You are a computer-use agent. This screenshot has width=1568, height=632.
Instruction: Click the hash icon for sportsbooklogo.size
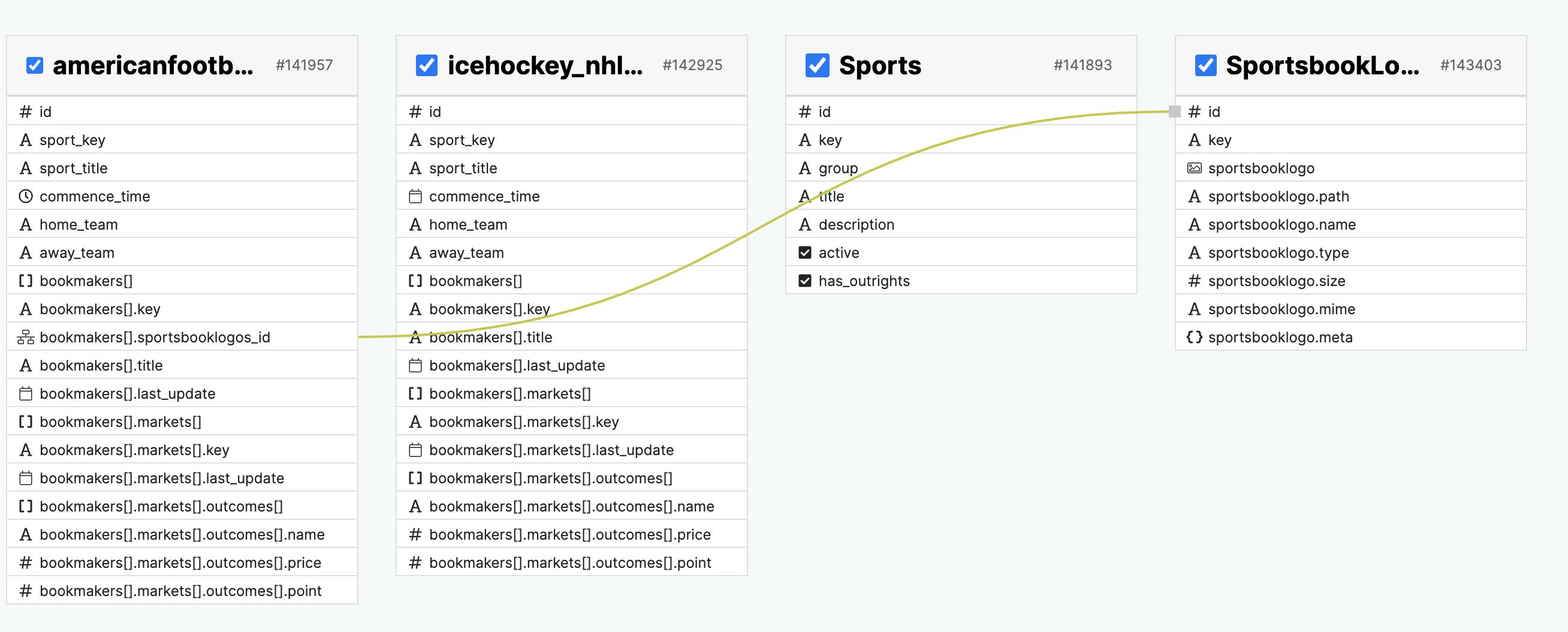1194,281
